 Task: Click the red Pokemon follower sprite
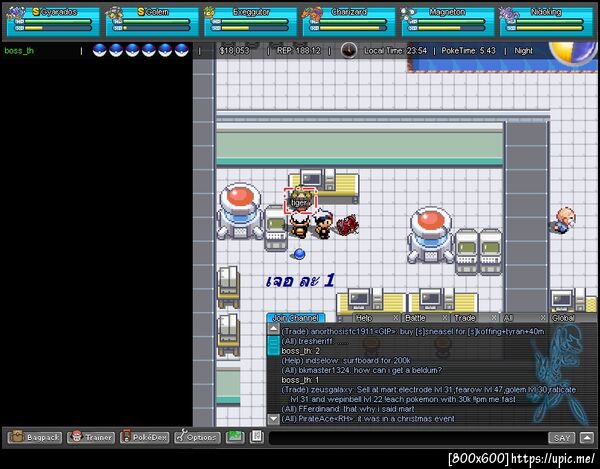point(348,225)
